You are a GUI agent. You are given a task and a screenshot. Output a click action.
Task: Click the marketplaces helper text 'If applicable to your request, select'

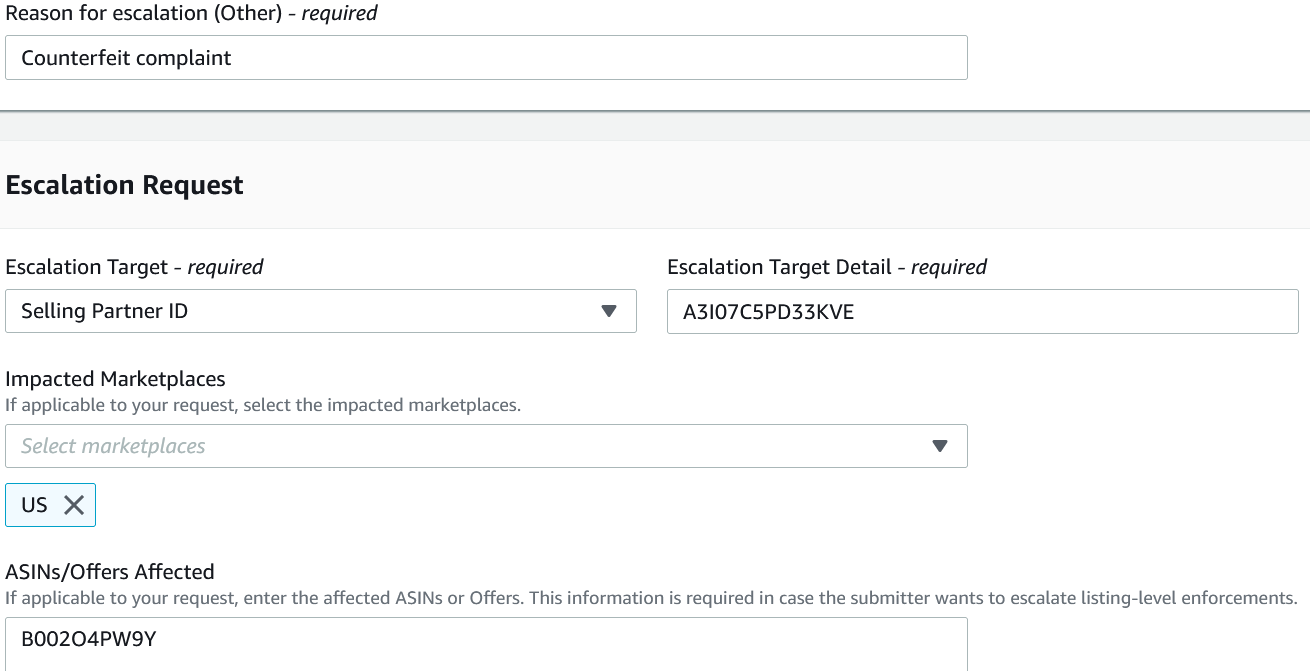click(263, 406)
